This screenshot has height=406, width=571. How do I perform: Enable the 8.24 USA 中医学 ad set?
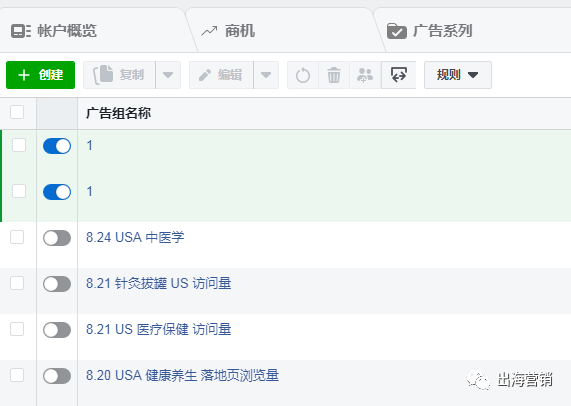57,238
